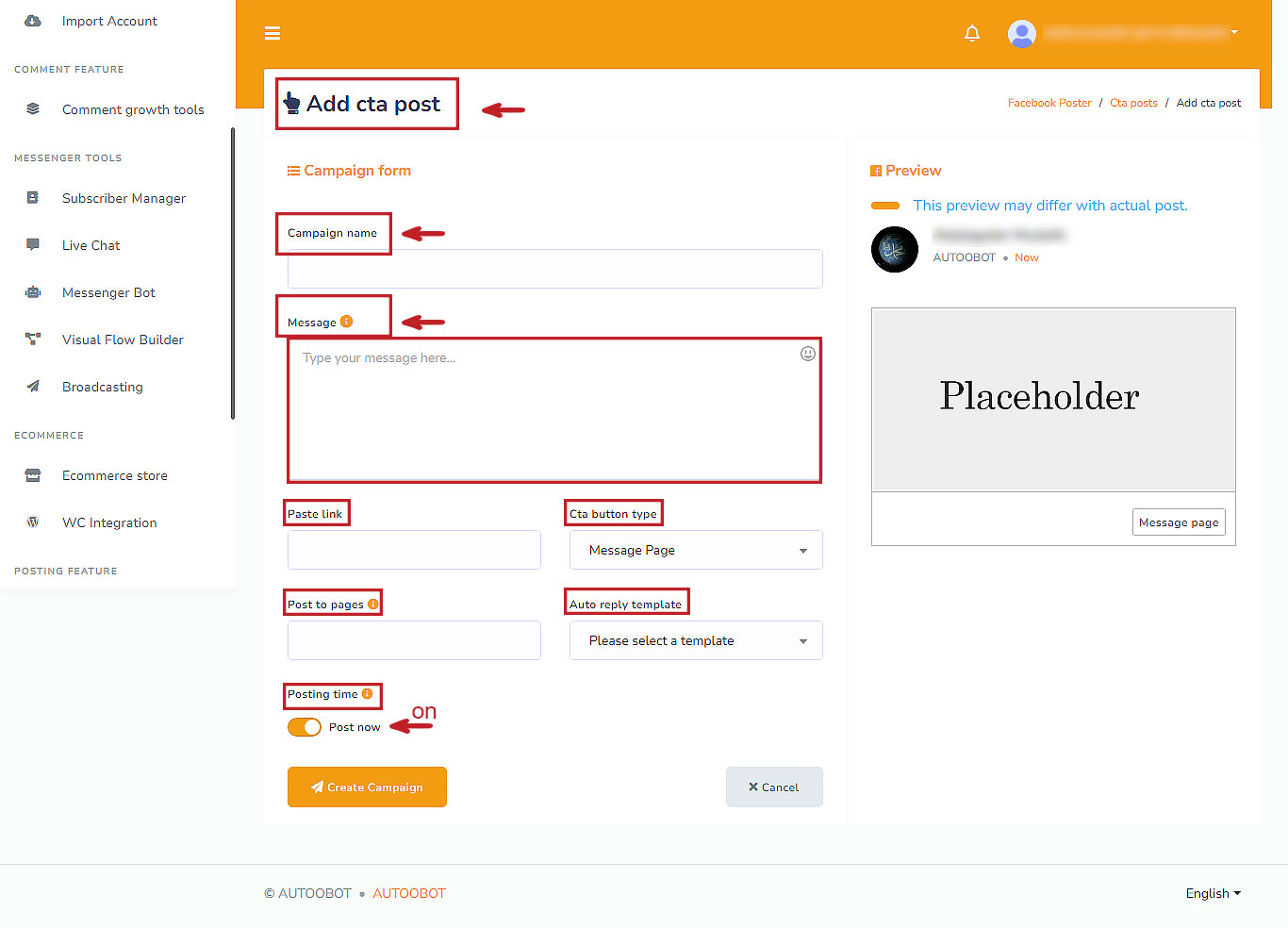Viewport: 1288px width, 928px height.
Task: Open the Auto reply template dropdown
Action: pos(696,640)
